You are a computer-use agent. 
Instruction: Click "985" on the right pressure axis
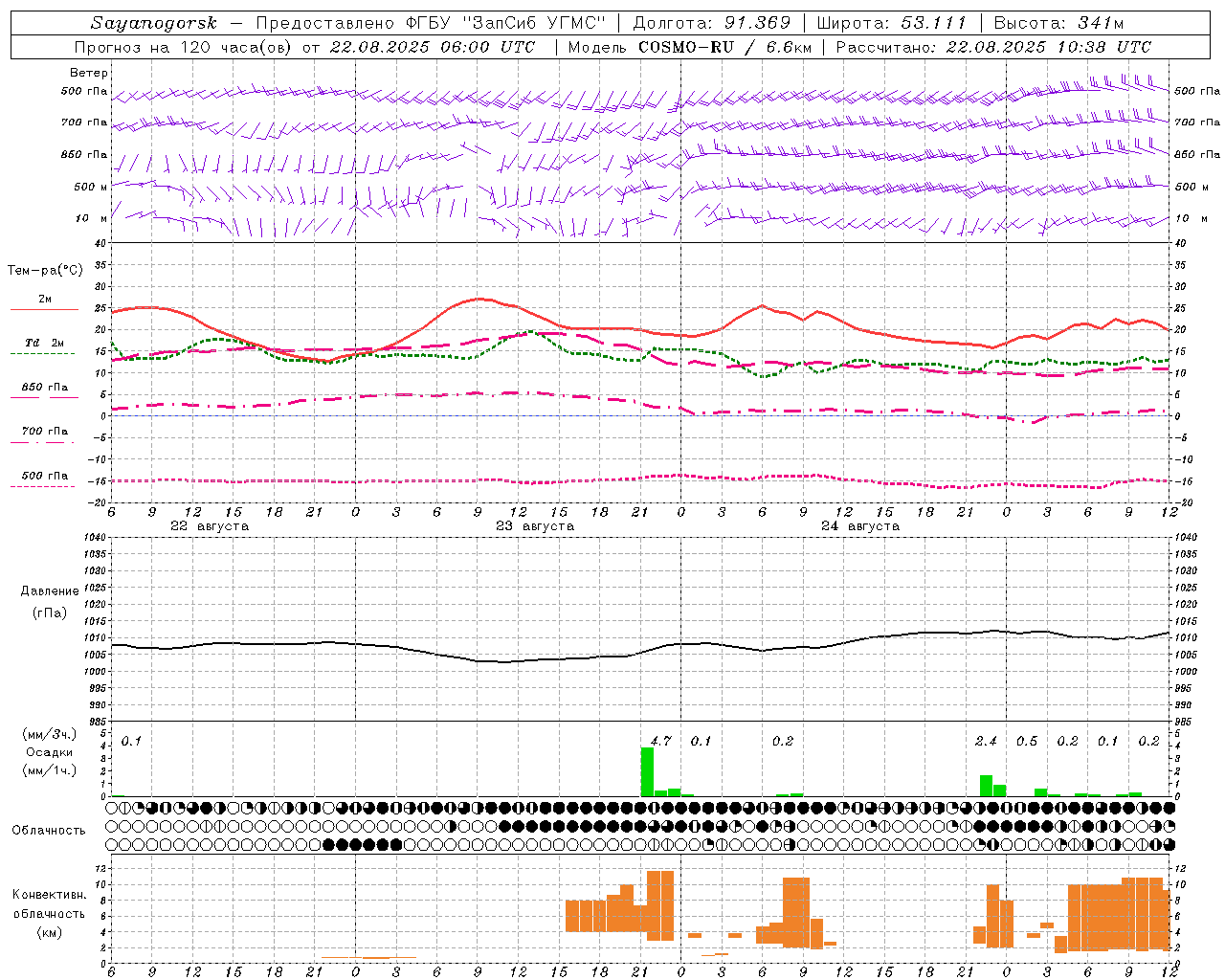pos(1185,722)
